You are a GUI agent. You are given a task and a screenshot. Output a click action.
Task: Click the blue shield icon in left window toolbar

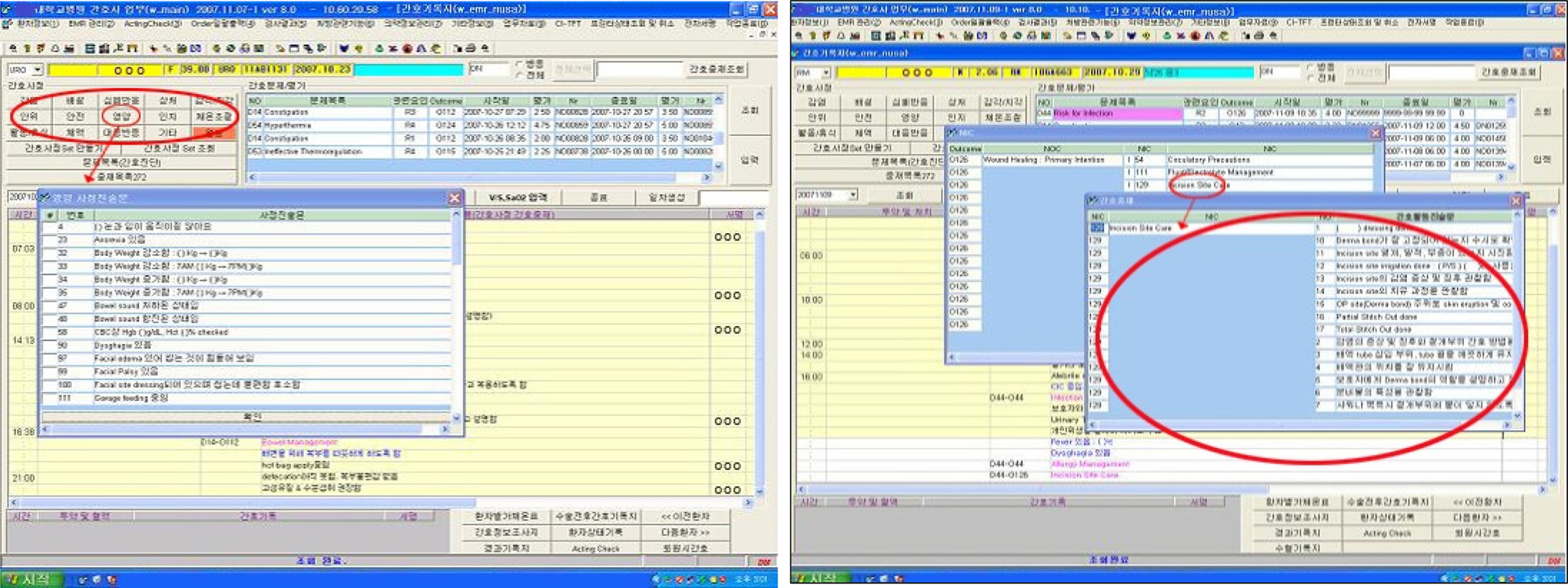point(343,48)
